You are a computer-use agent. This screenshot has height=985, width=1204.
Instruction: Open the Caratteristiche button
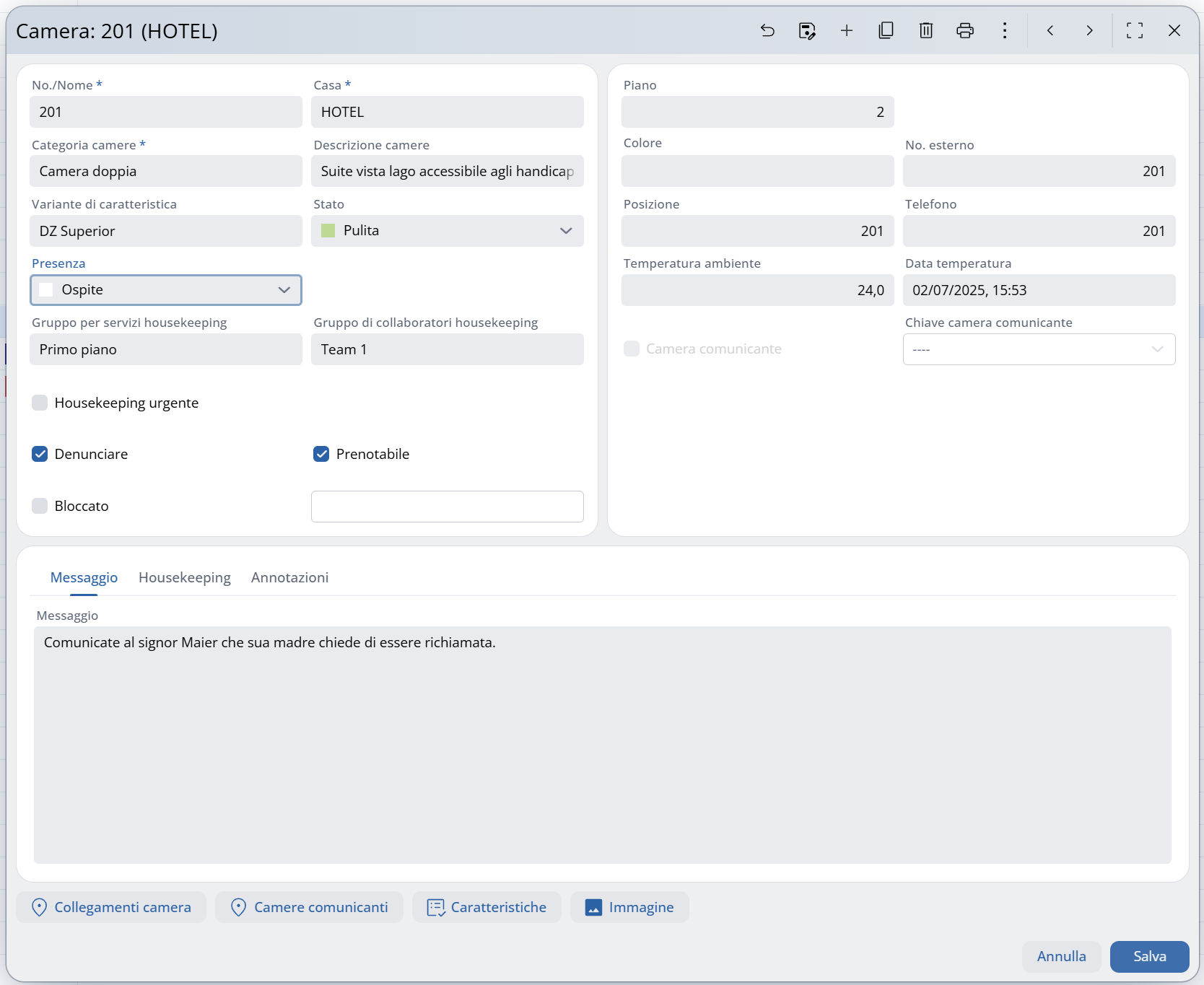[487, 907]
